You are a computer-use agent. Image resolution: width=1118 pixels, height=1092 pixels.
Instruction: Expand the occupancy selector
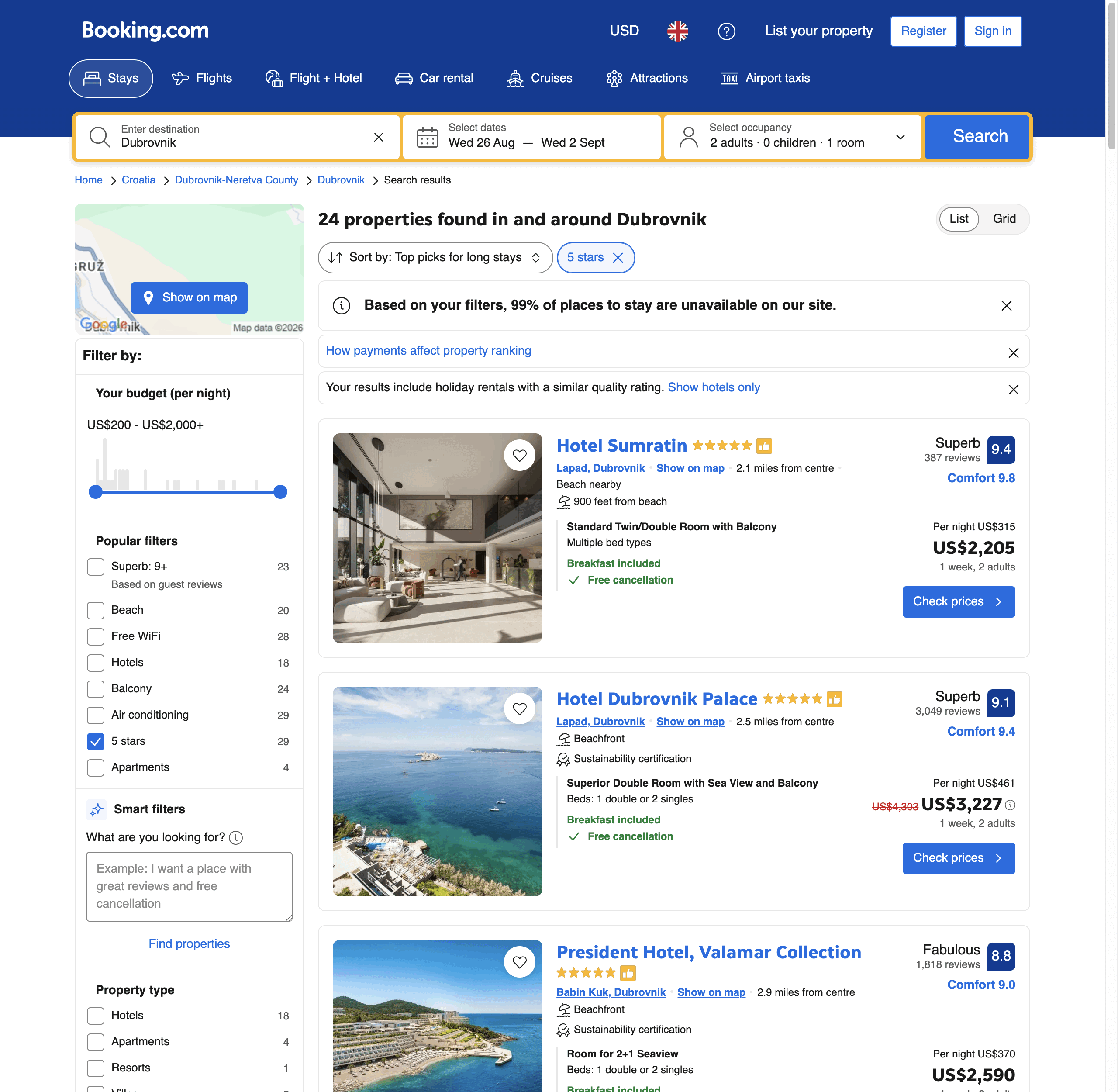coord(792,137)
